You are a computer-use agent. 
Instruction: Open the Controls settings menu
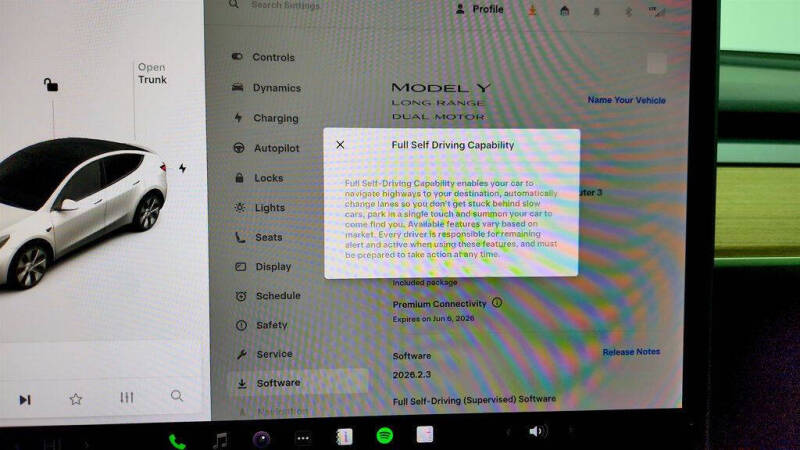pos(263,57)
